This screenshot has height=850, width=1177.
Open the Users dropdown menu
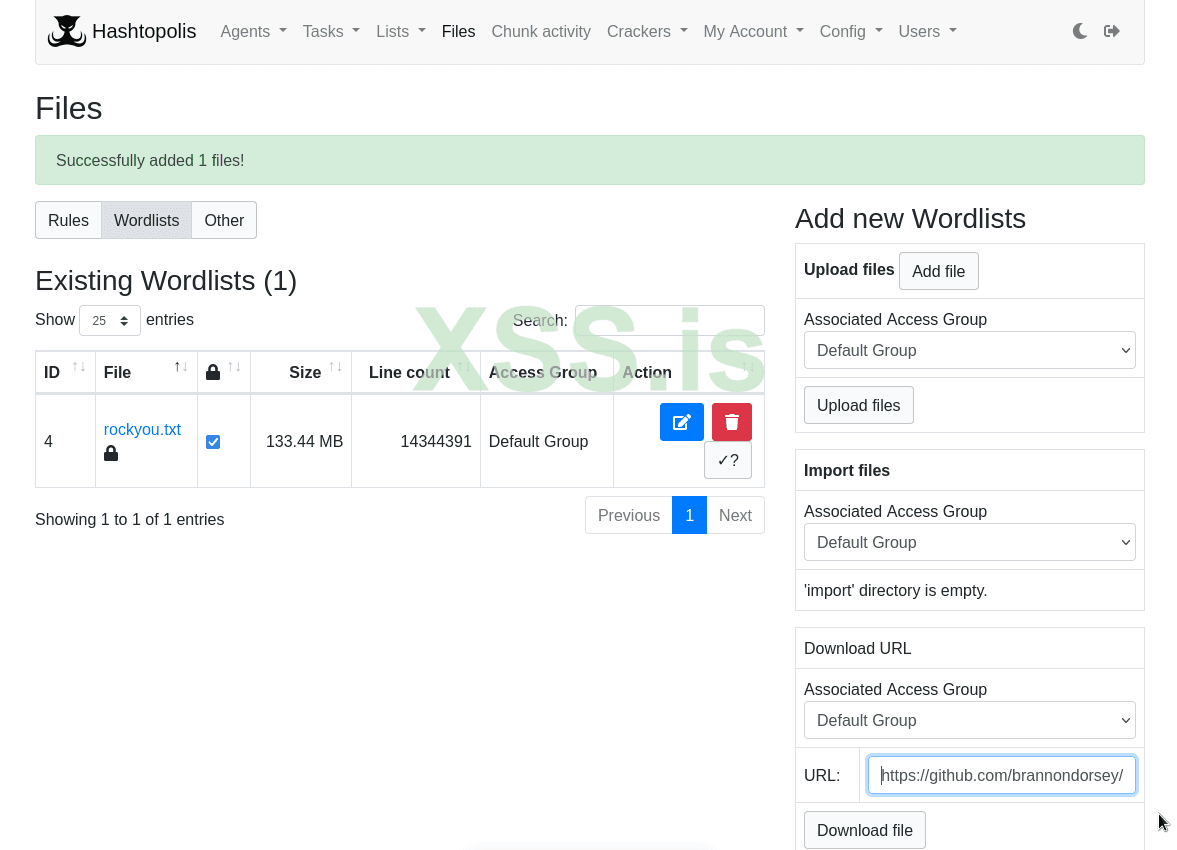pyautogui.click(x=928, y=32)
